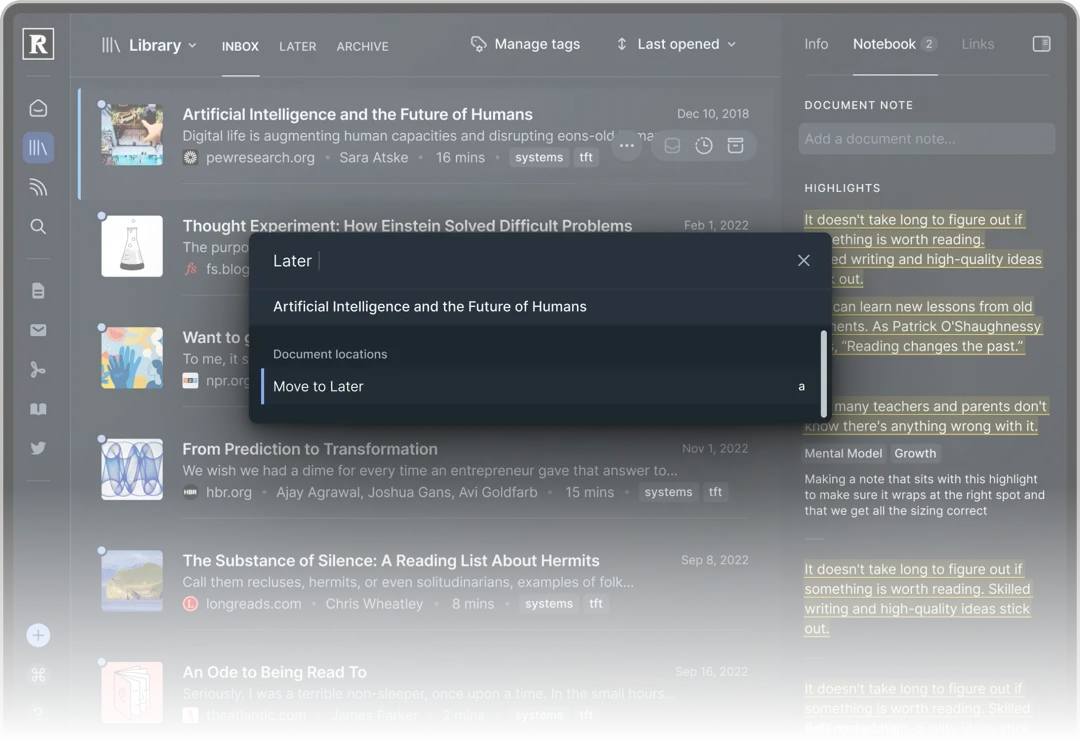Screen dimensions: 1080x752
Task: Open search from the sidebar
Action: [x=37, y=227]
